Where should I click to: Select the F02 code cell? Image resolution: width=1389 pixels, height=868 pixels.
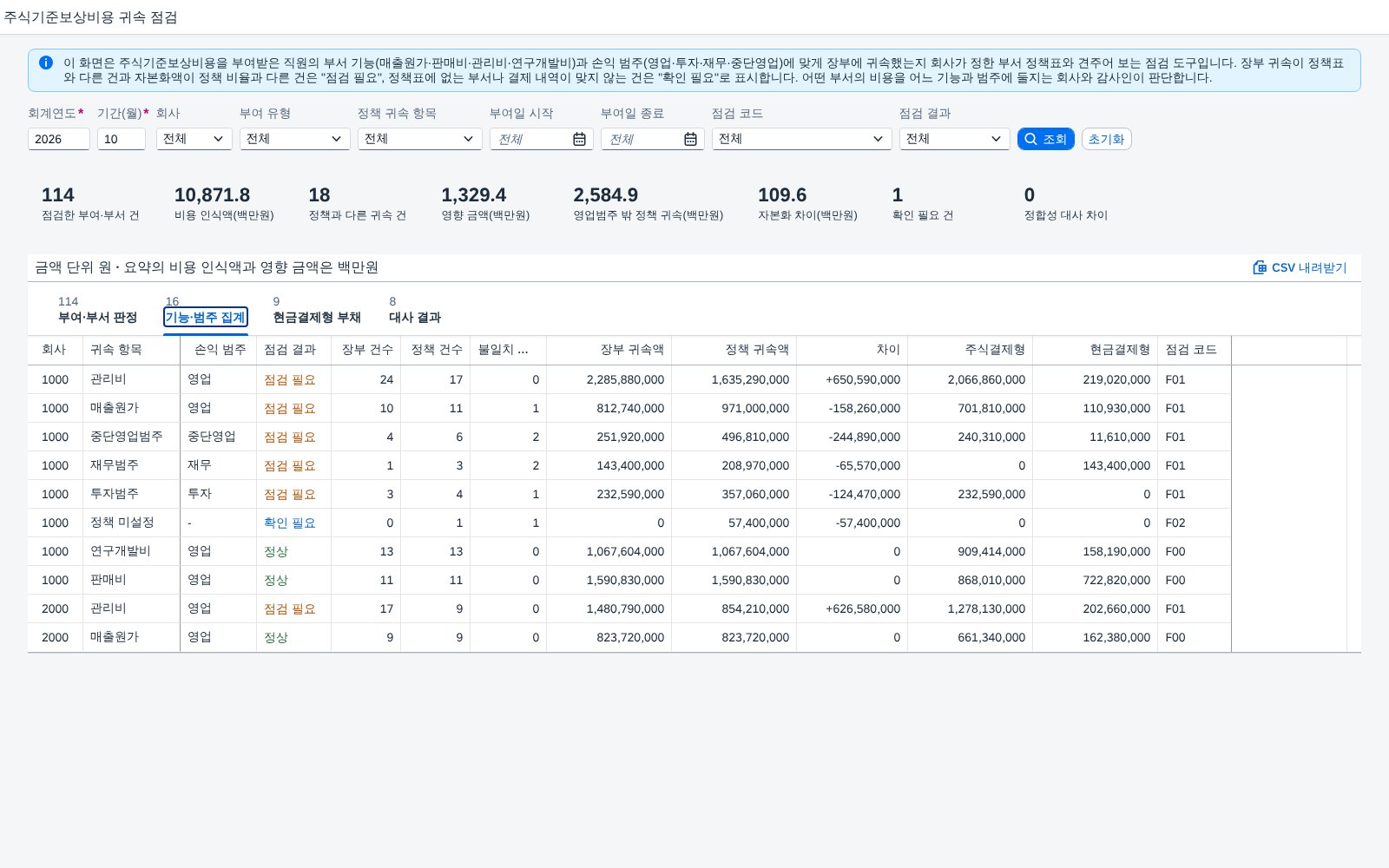(1195, 523)
